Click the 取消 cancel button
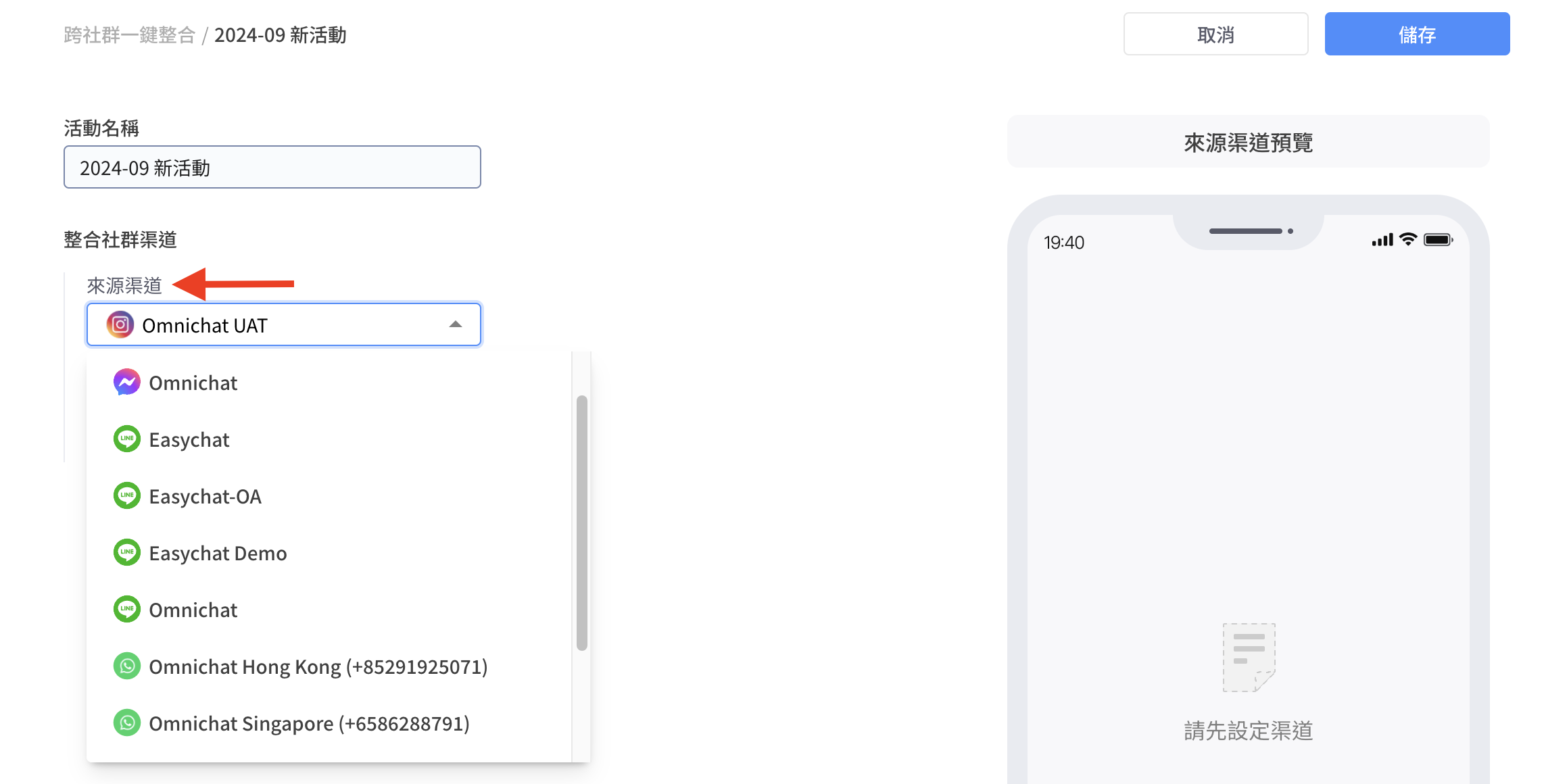Image resolution: width=1544 pixels, height=784 pixels. [1215, 34]
